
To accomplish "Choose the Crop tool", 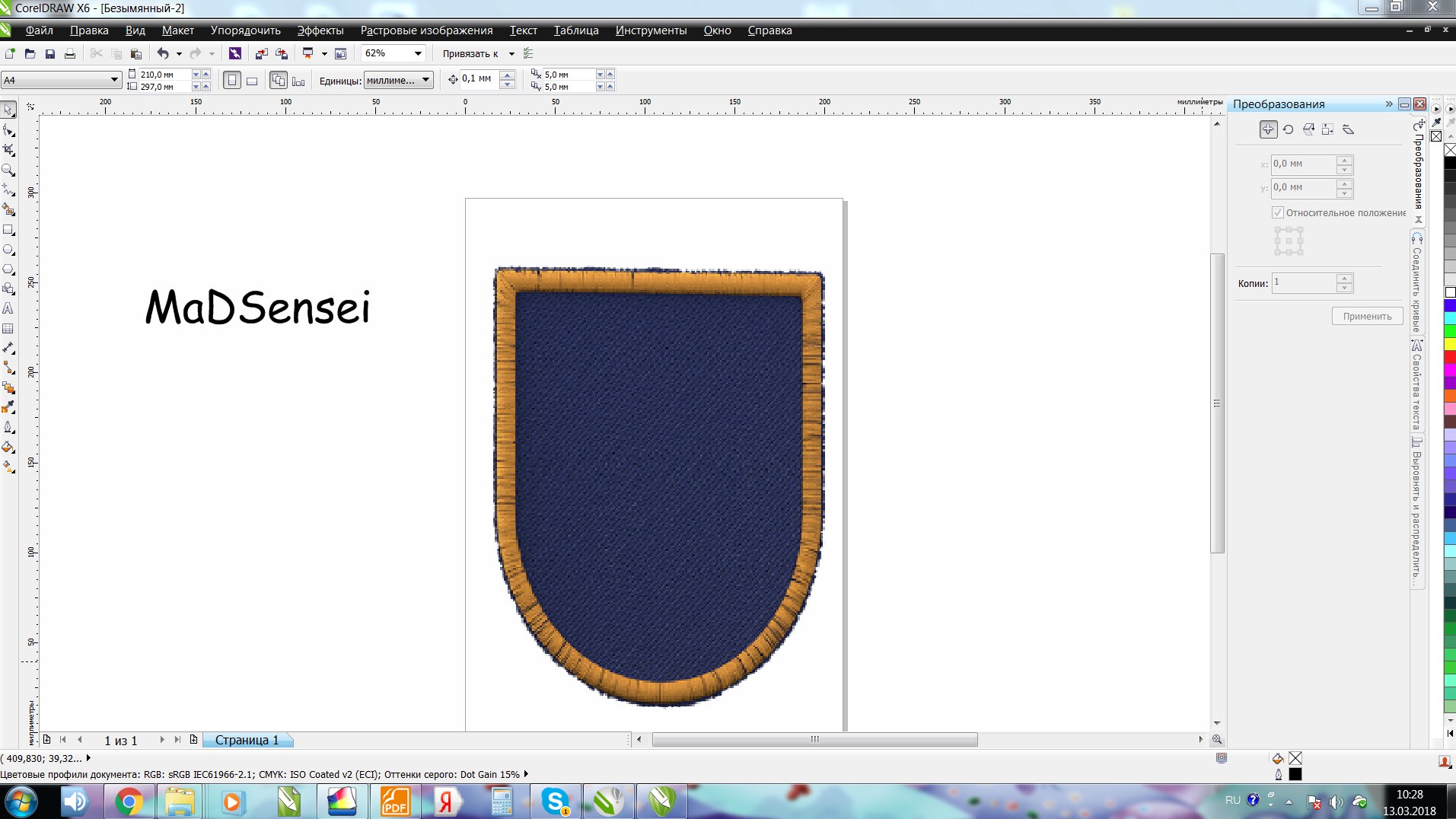I will coord(8,150).
